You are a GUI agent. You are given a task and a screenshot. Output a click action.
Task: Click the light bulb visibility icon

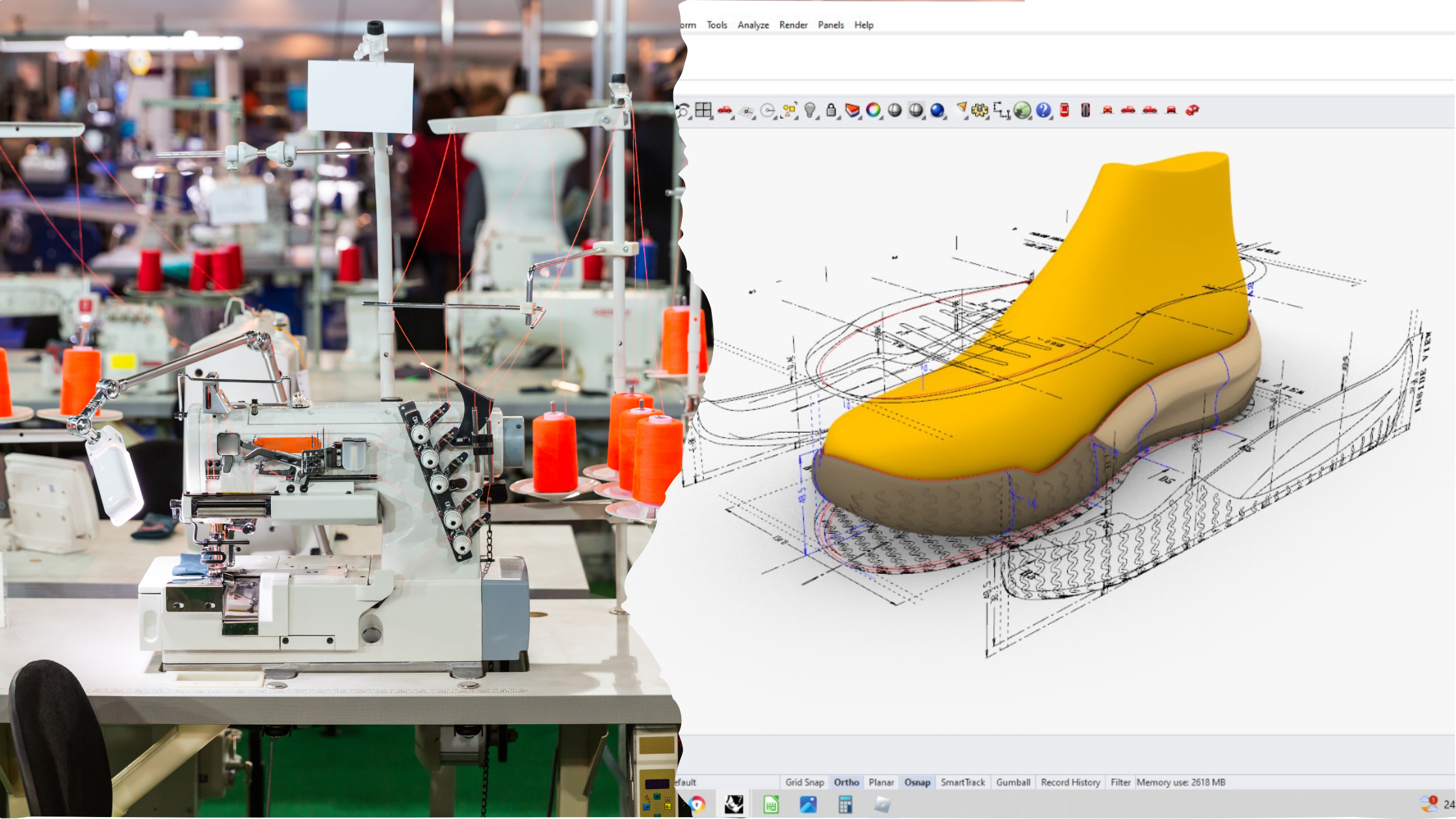(x=810, y=110)
